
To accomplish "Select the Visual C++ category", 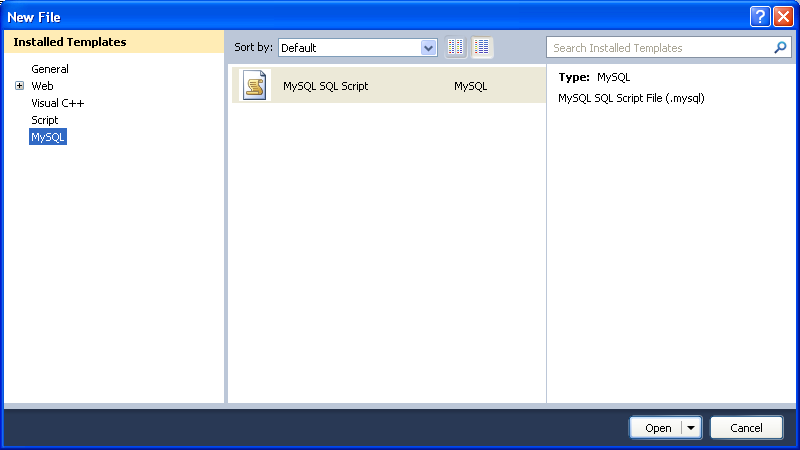I will click(58, 103).
